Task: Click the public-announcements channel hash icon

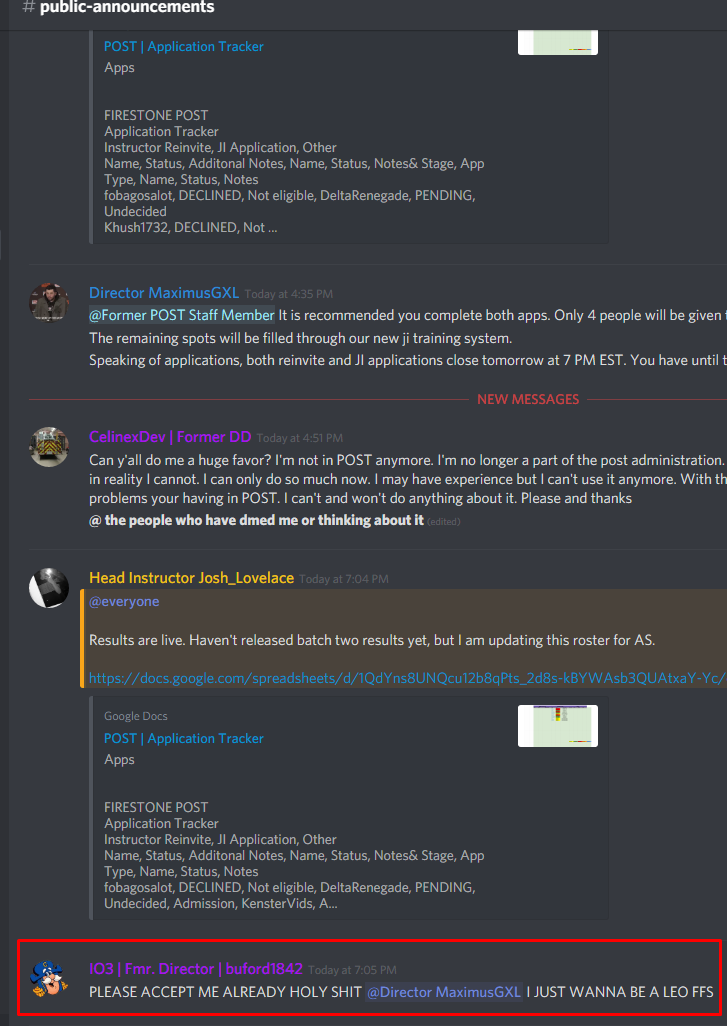Action: (28, 8)
